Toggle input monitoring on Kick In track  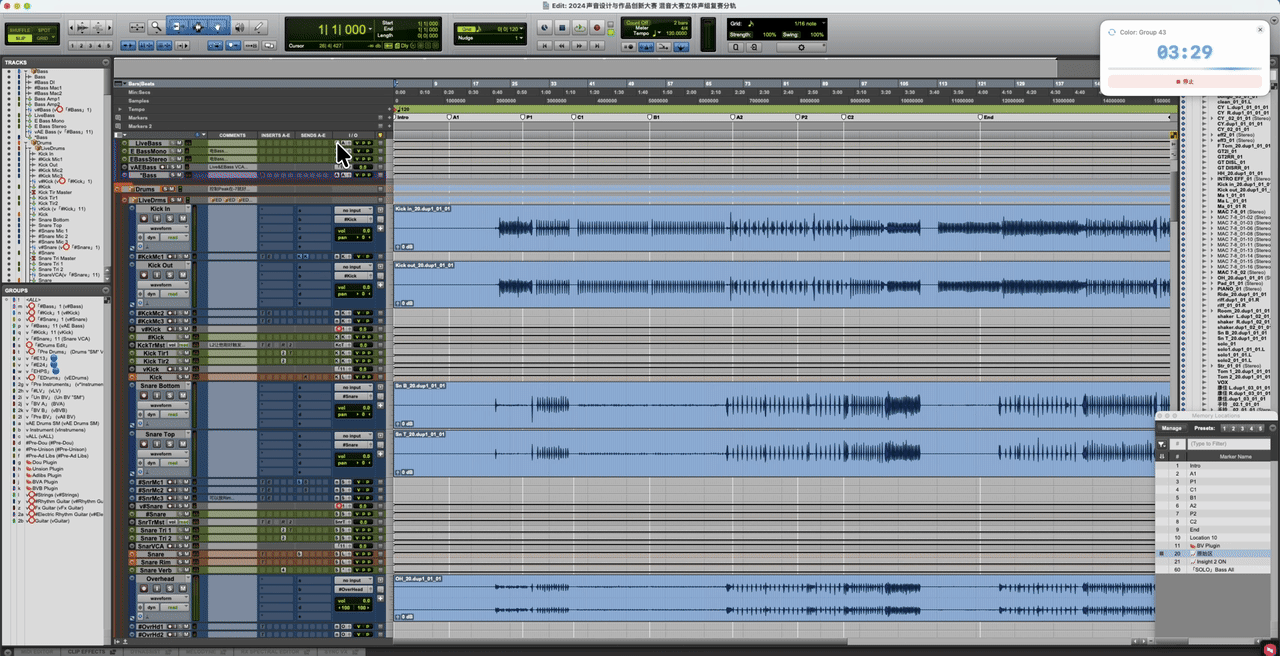(157, 218)
